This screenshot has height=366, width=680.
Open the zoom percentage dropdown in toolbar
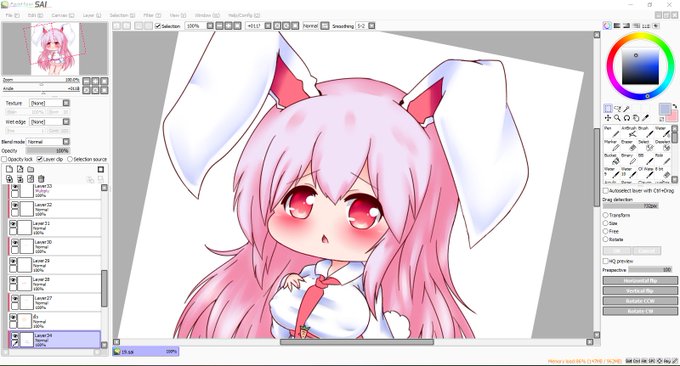(210, 26)
